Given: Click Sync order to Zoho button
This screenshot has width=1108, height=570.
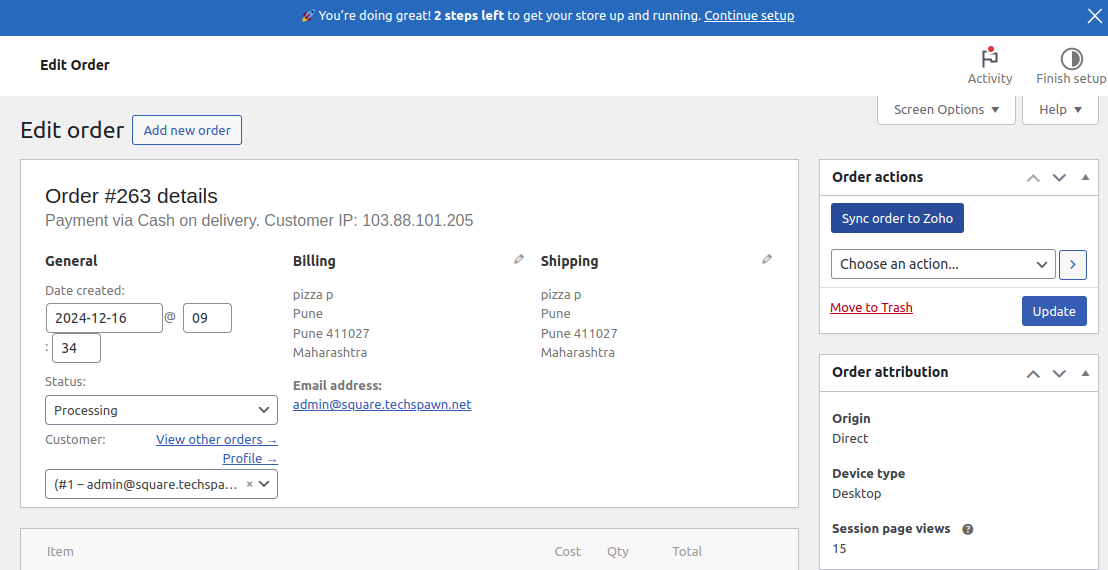Looking at the screenshot, I should (897, 218).
